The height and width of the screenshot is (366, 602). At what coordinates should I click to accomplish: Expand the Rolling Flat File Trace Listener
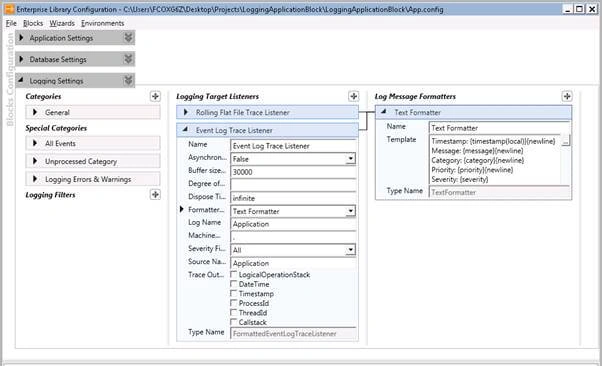(186, 112)
